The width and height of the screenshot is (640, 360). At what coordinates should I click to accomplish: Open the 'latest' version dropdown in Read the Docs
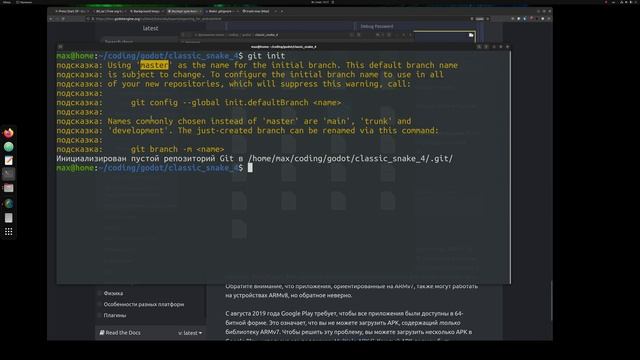[x=190, y=333]
